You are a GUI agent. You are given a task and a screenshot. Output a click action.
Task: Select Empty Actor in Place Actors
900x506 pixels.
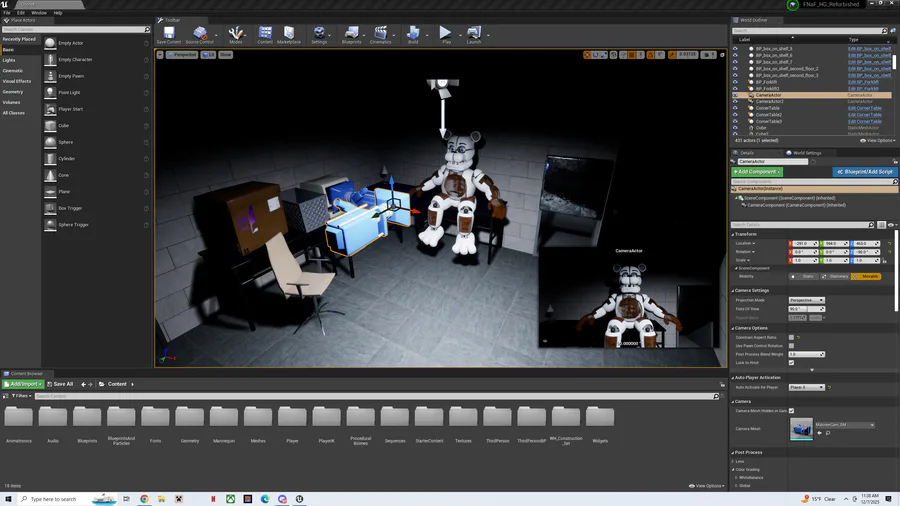pyautogui.click(x=96, y=43)
